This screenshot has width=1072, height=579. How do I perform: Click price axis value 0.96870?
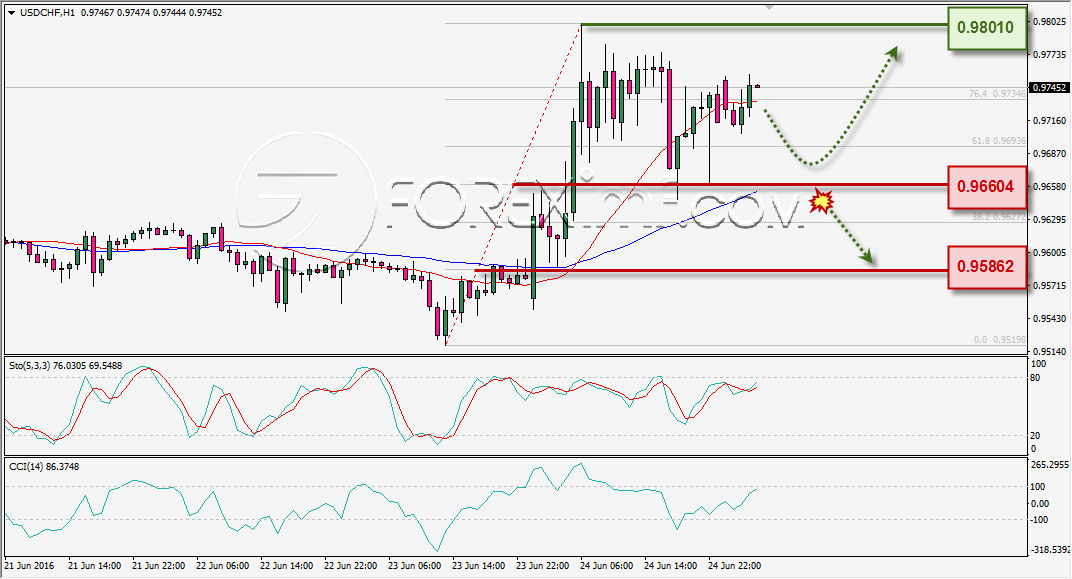click(1049, 154)
